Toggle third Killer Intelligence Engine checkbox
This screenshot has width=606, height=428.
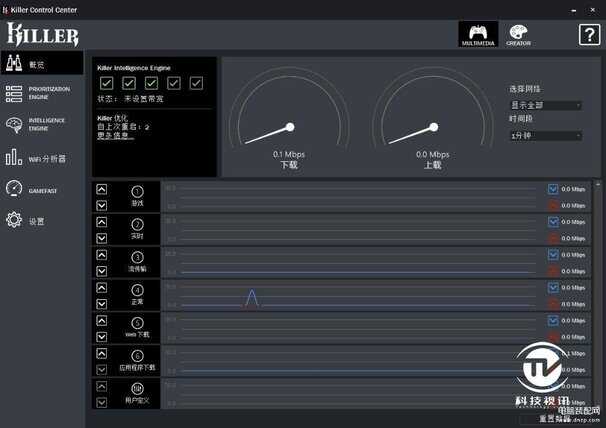click(x=151, y=83)
